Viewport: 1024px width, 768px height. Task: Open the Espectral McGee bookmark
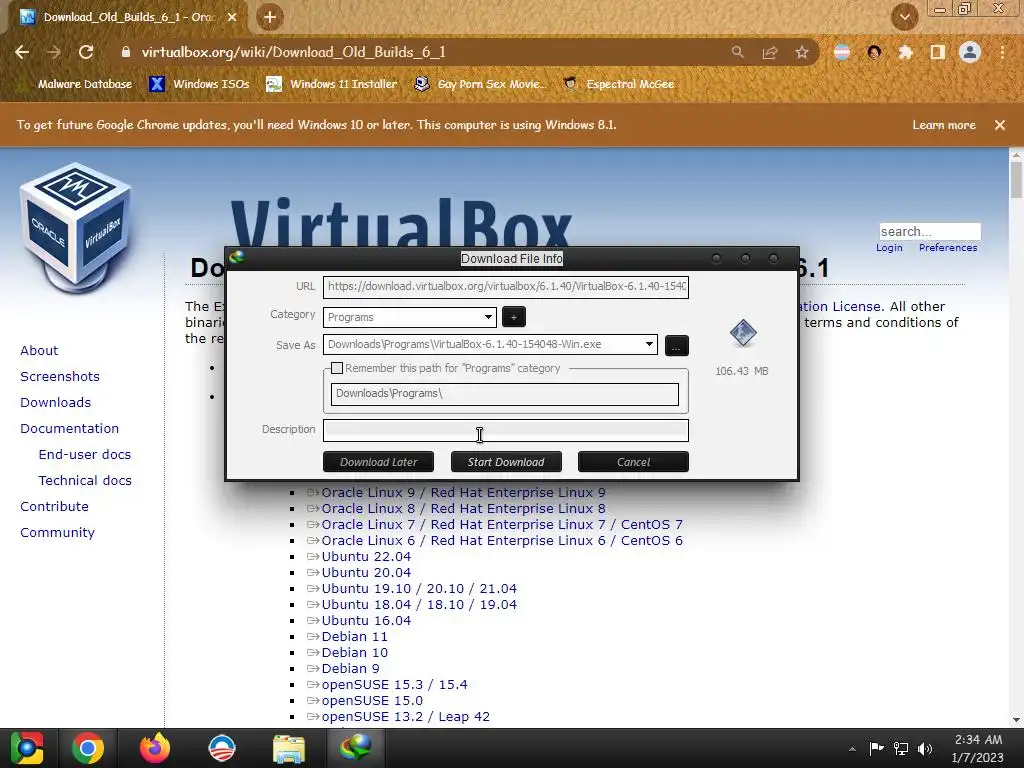pyautogui.click(x=619, y=84)
